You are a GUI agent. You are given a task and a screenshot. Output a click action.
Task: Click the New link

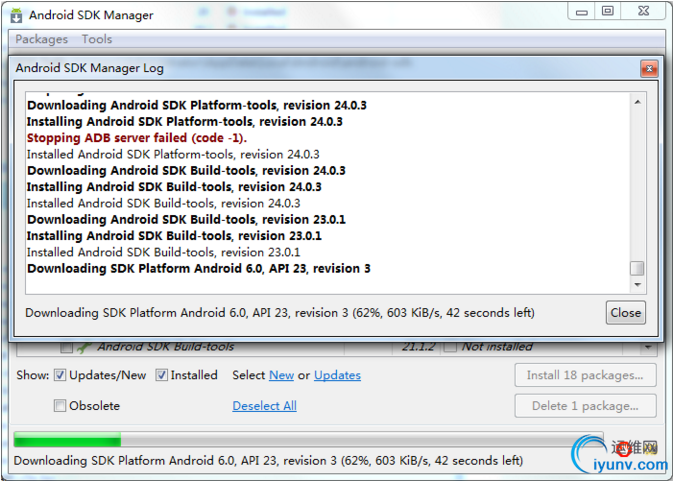tap(281, 375)
